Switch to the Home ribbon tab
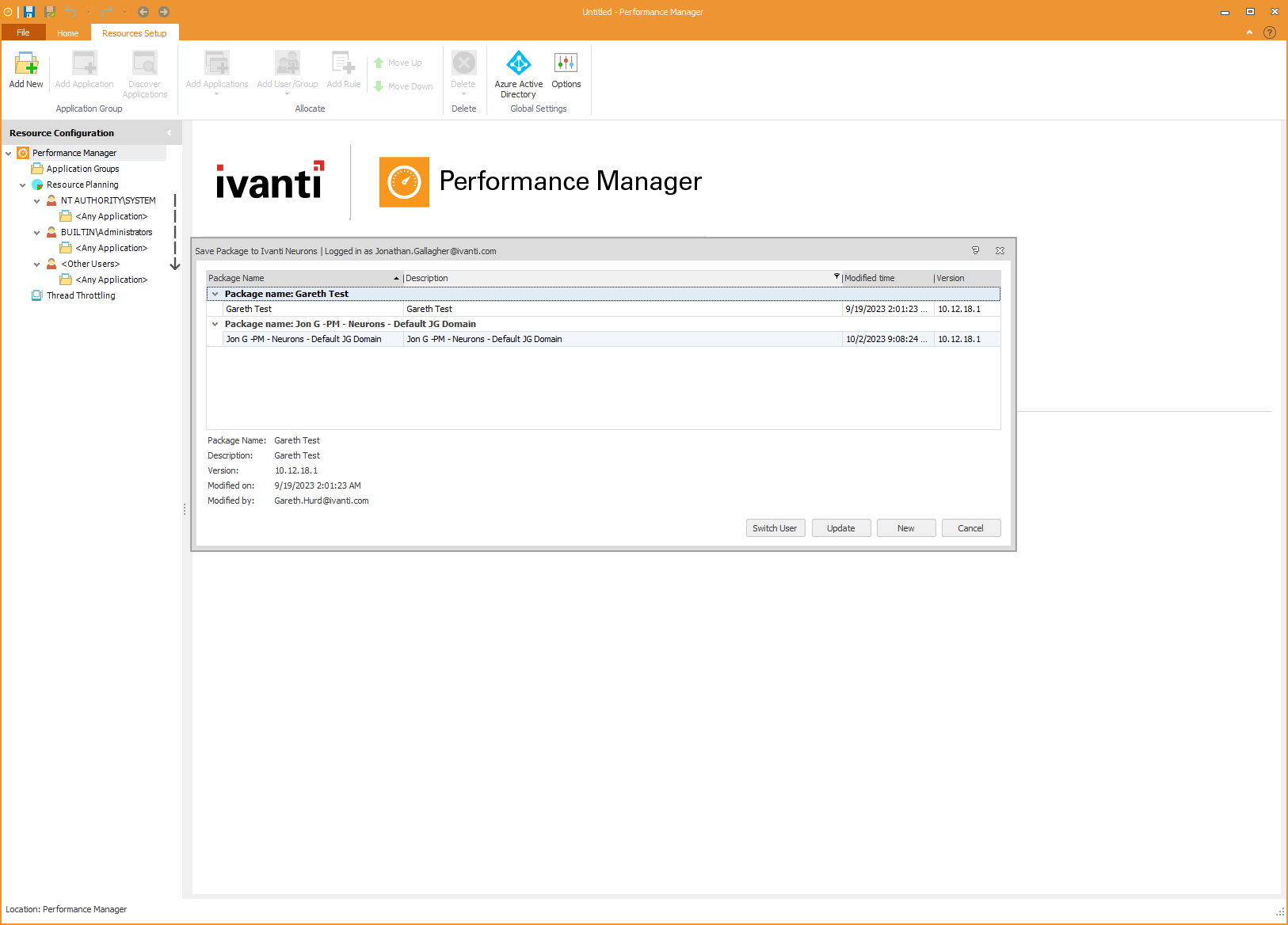The height and width of the screenshot is (925, 1288). [67, 32]
